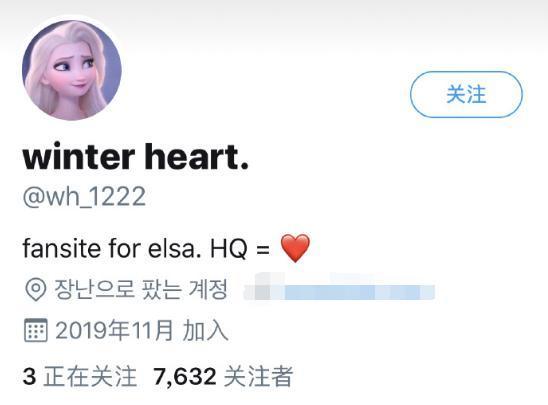Open the Elsa profile avatar picture
The width and height of the screenshot is (548, 405).
[x=72, y=71]
